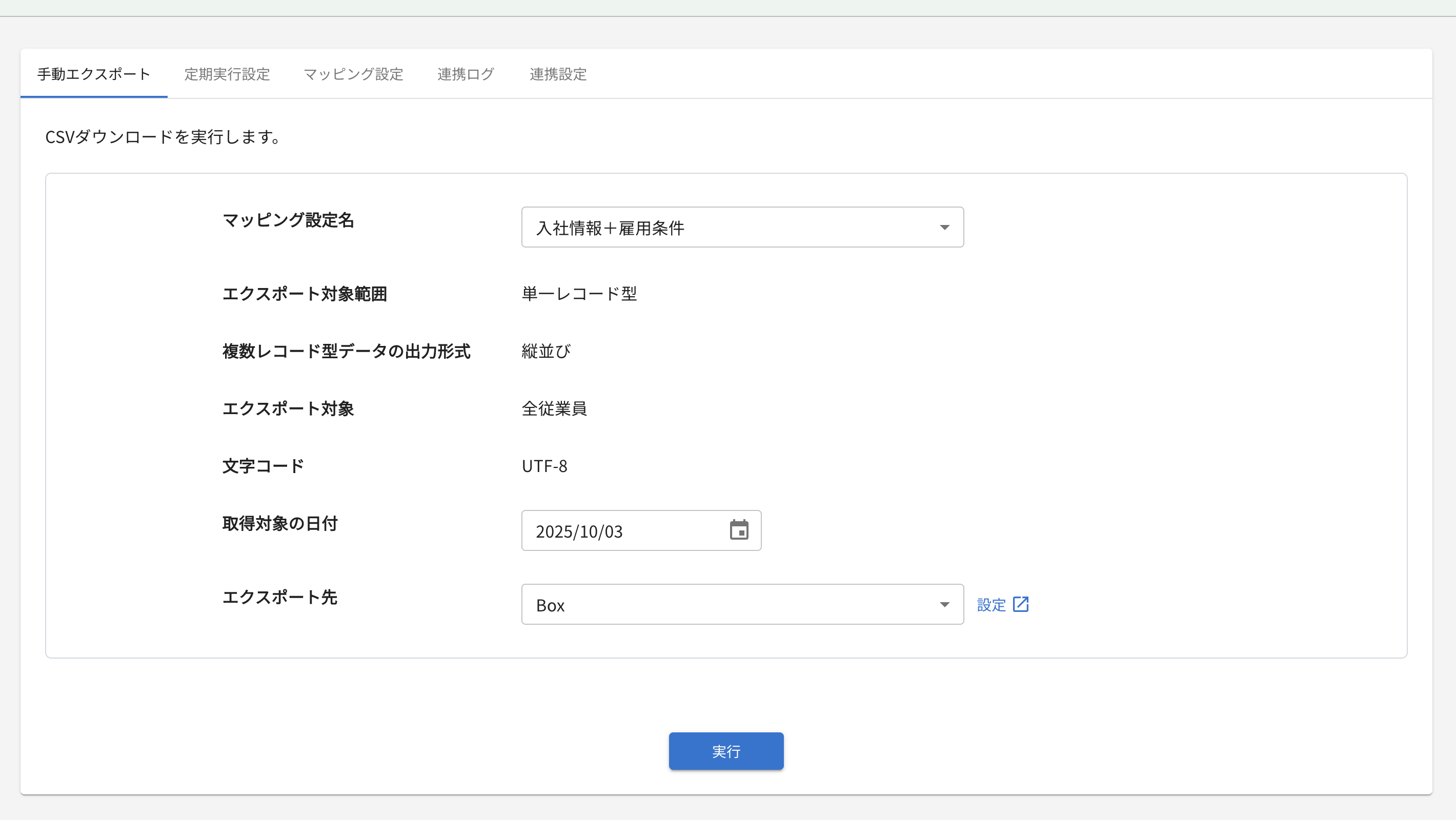Viewport: 1456px width, 820px height.
Task: Open the マッピング設定 tab
Action: pos(353,74)
